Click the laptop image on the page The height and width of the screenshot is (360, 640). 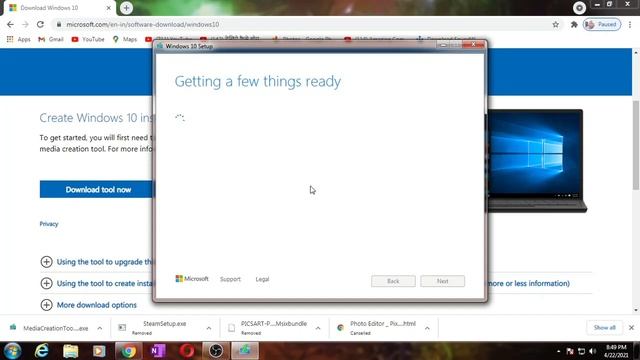pos(536,161)
